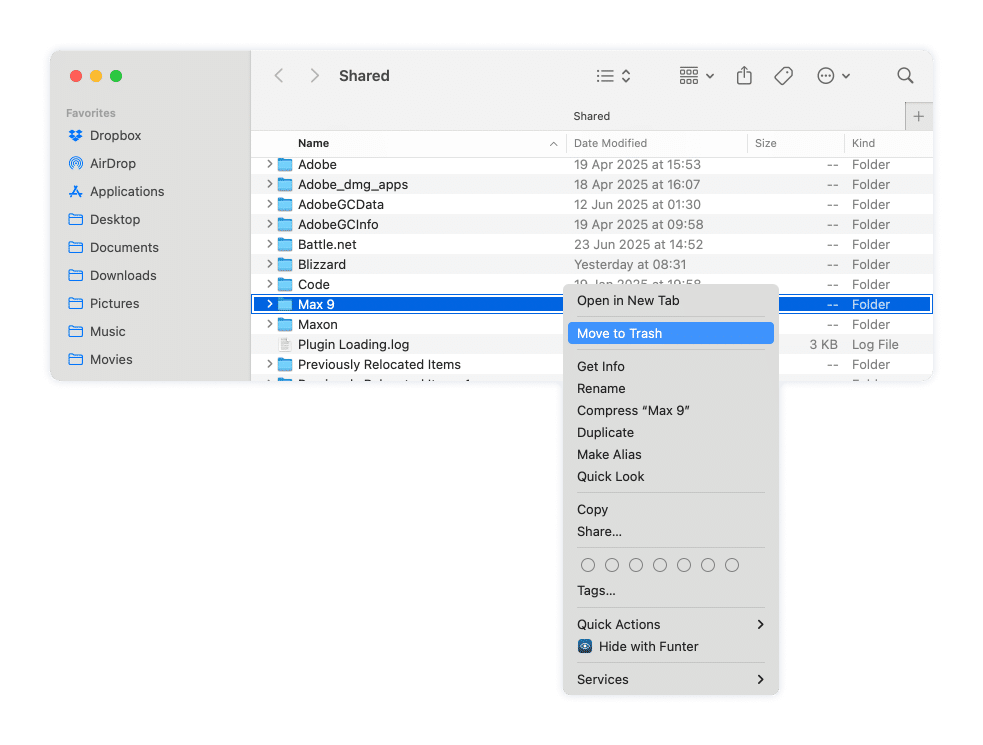983x745 pixels.
Task: Open the group-by grid dropdown
Action: coord(697,76)
